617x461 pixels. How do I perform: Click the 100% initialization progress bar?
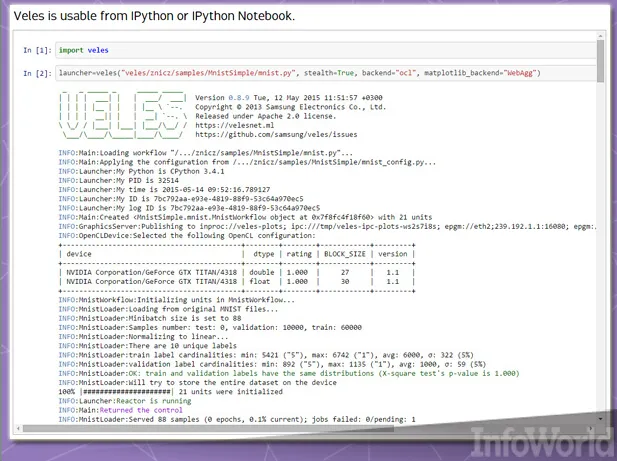point(126,392)
